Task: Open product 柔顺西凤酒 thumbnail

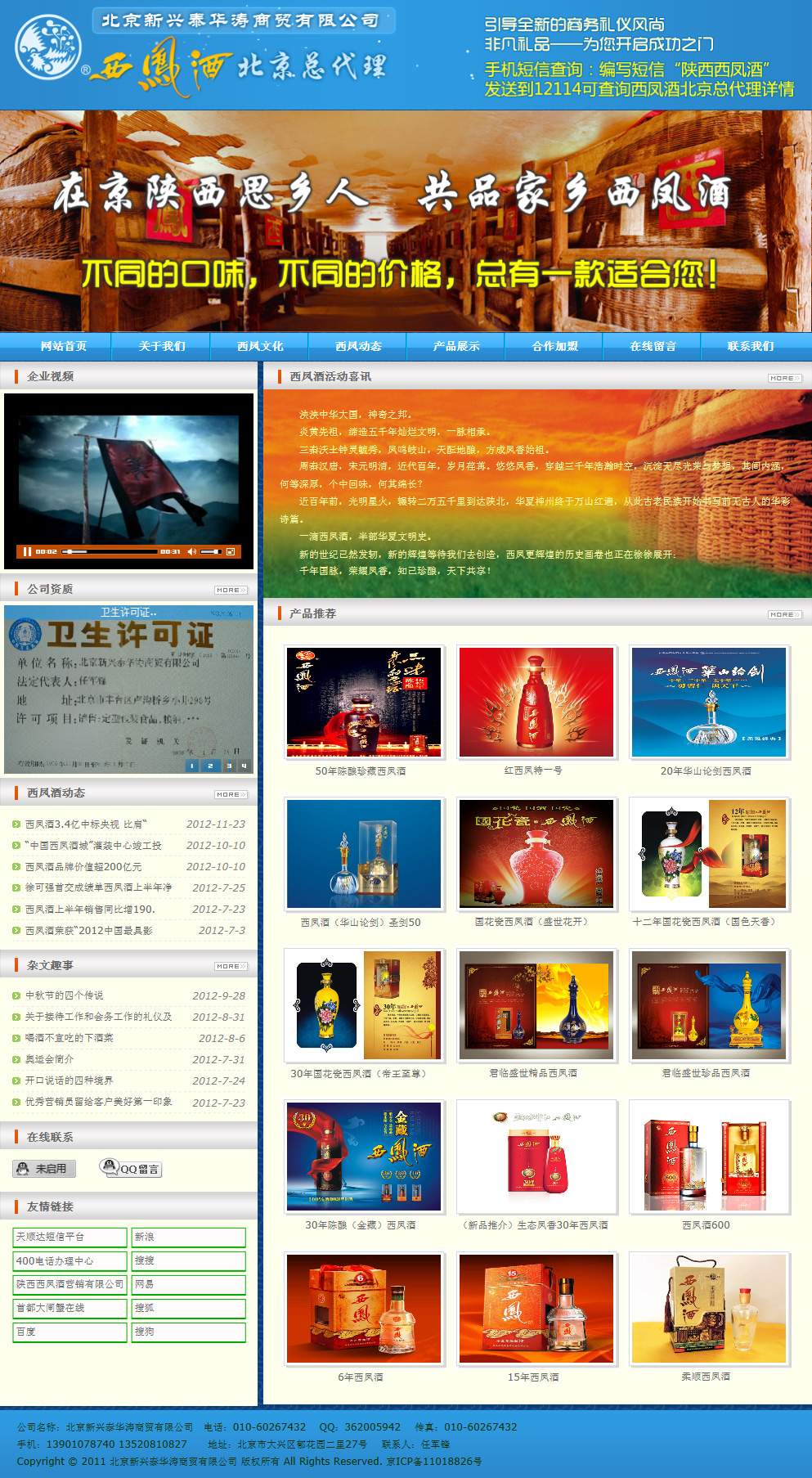Action: (x=709, y=1309)
